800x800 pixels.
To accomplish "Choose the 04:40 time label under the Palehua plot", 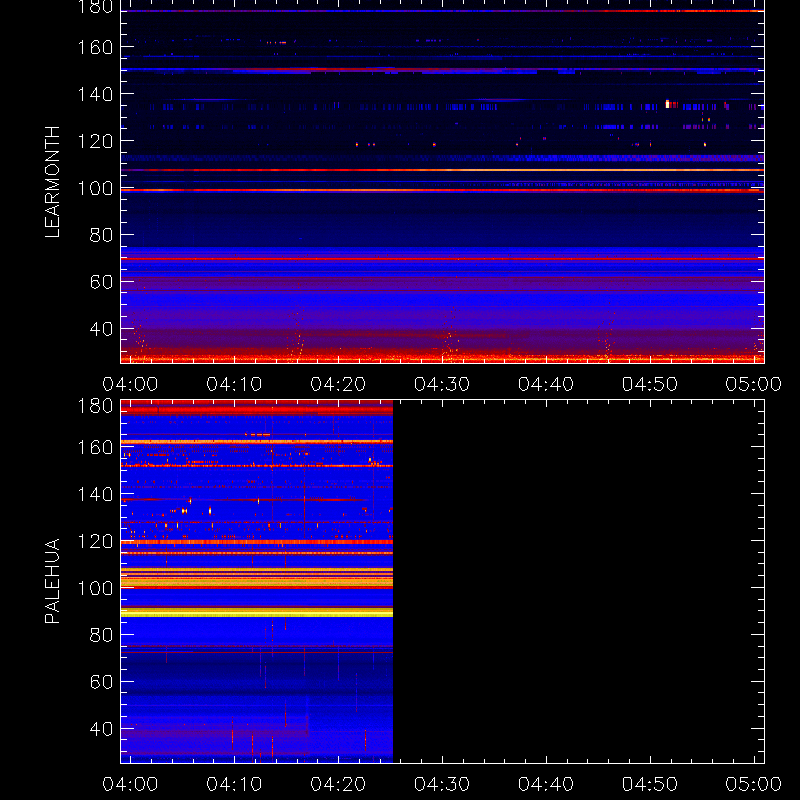I will pos(546,784).
